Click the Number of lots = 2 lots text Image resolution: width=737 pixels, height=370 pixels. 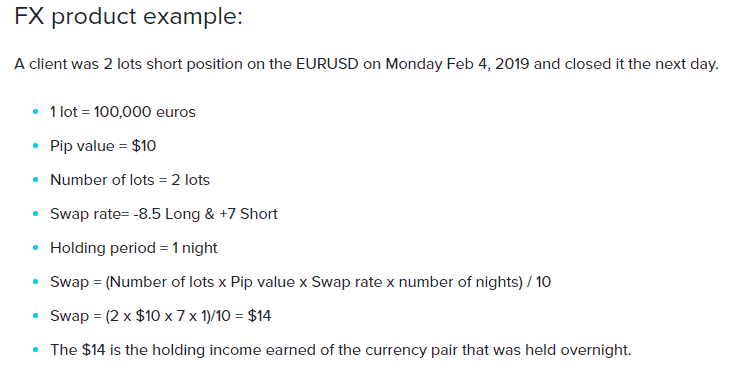tap(130, 180)
